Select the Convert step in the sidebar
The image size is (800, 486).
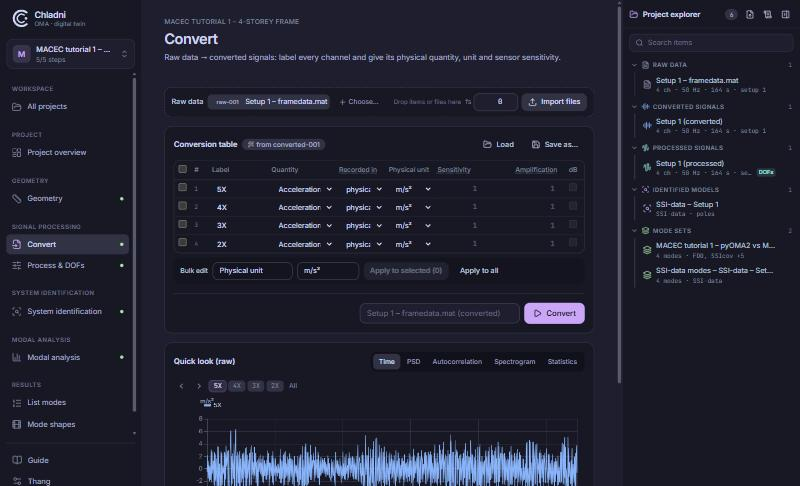pyautogui.click(x=67, y=244)
